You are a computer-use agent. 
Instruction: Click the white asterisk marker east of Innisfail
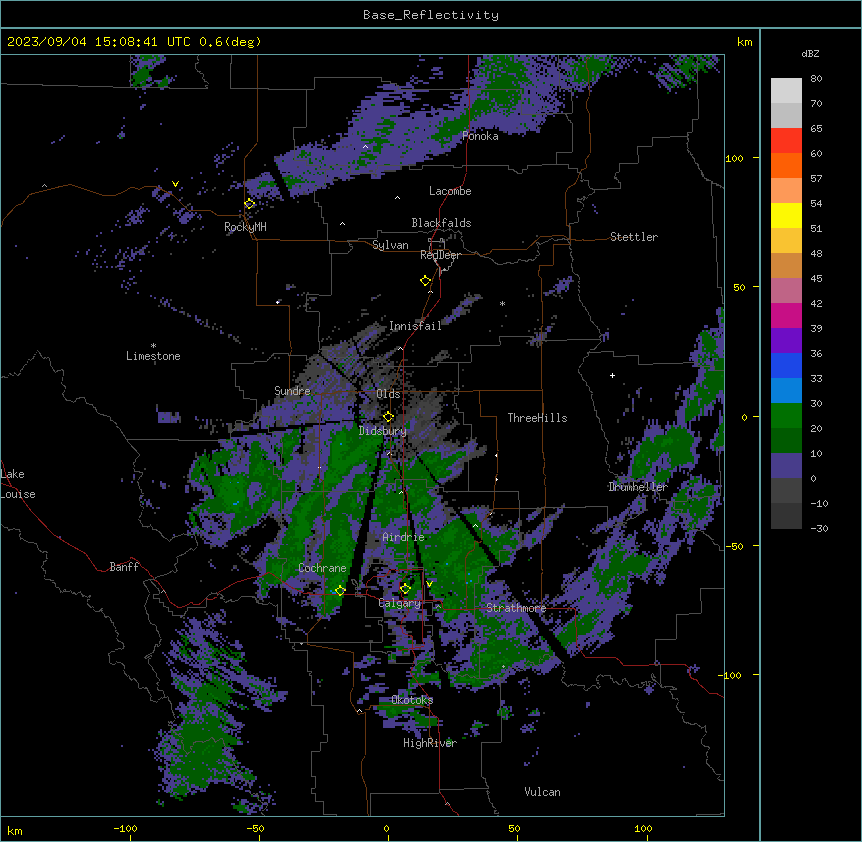(x=502, y=303)
